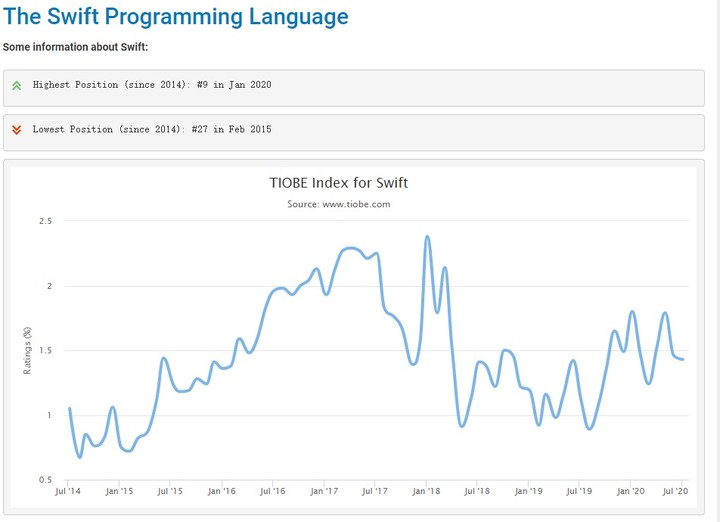
Task: Click the Jul '14 x-axis label
Action: (68, 491)
